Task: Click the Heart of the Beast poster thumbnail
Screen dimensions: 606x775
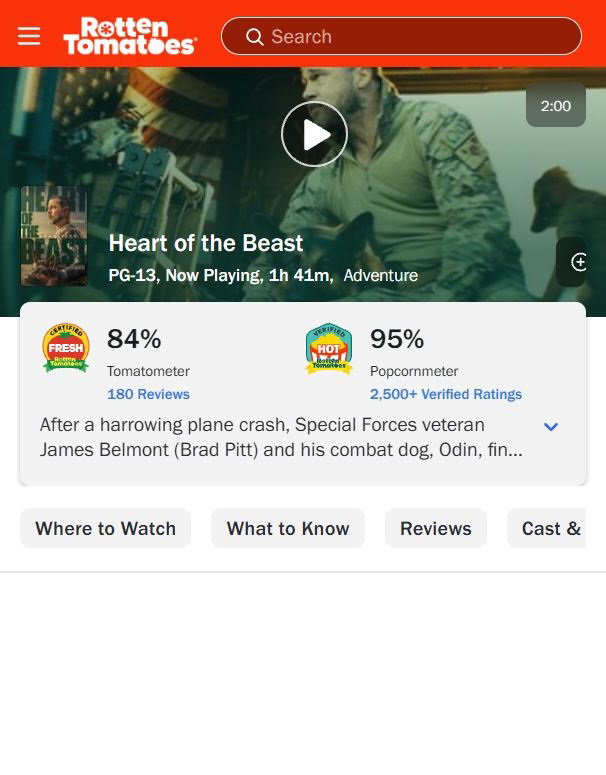Action: point(54,236)
